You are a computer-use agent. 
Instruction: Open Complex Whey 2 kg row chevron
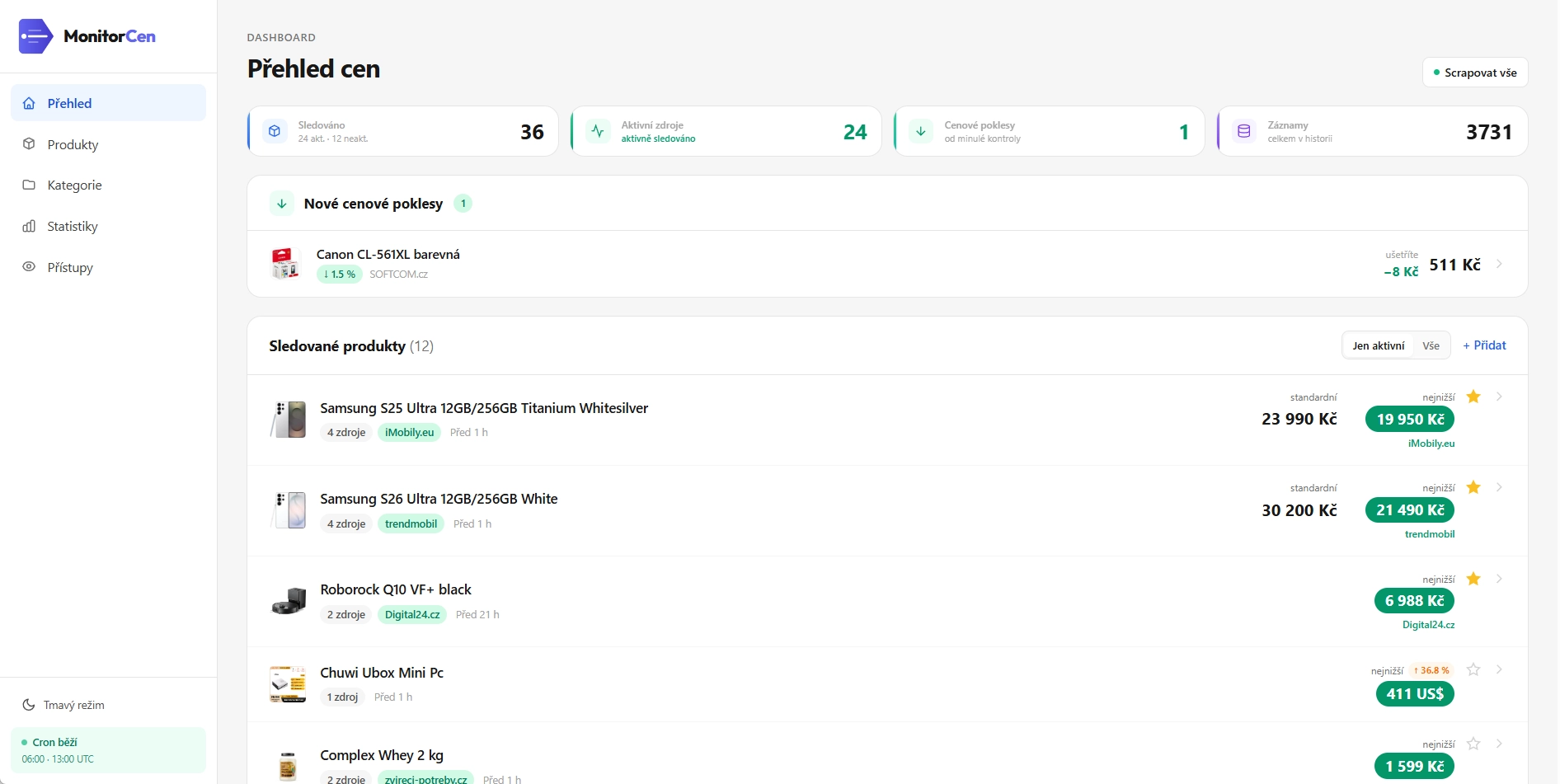coord(1499,744)
